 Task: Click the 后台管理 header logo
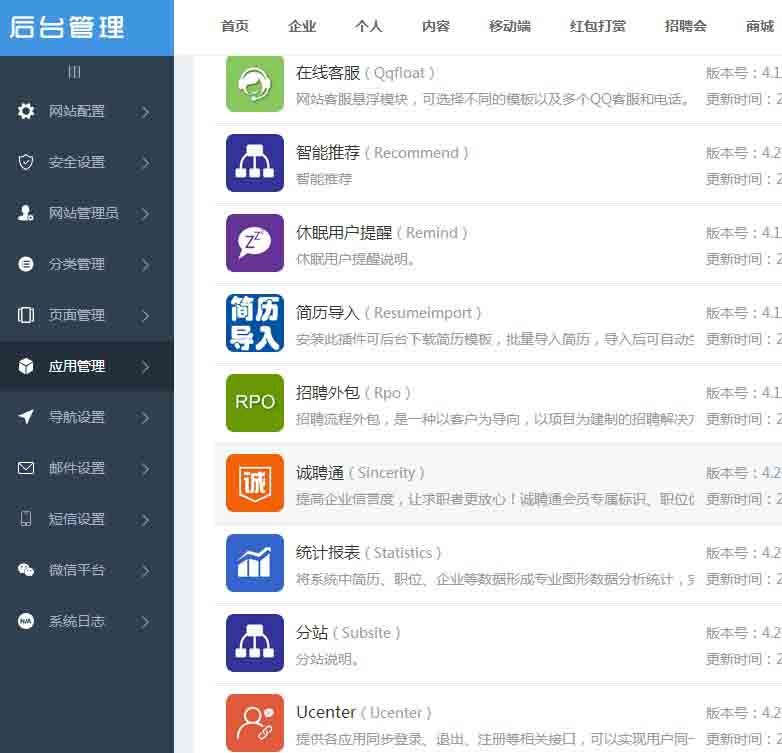point(68,27)
